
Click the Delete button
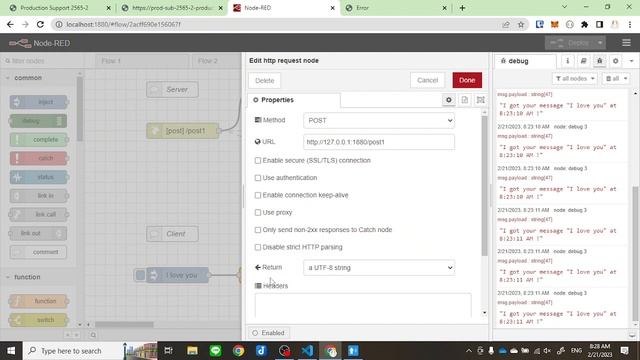[264, 80]
